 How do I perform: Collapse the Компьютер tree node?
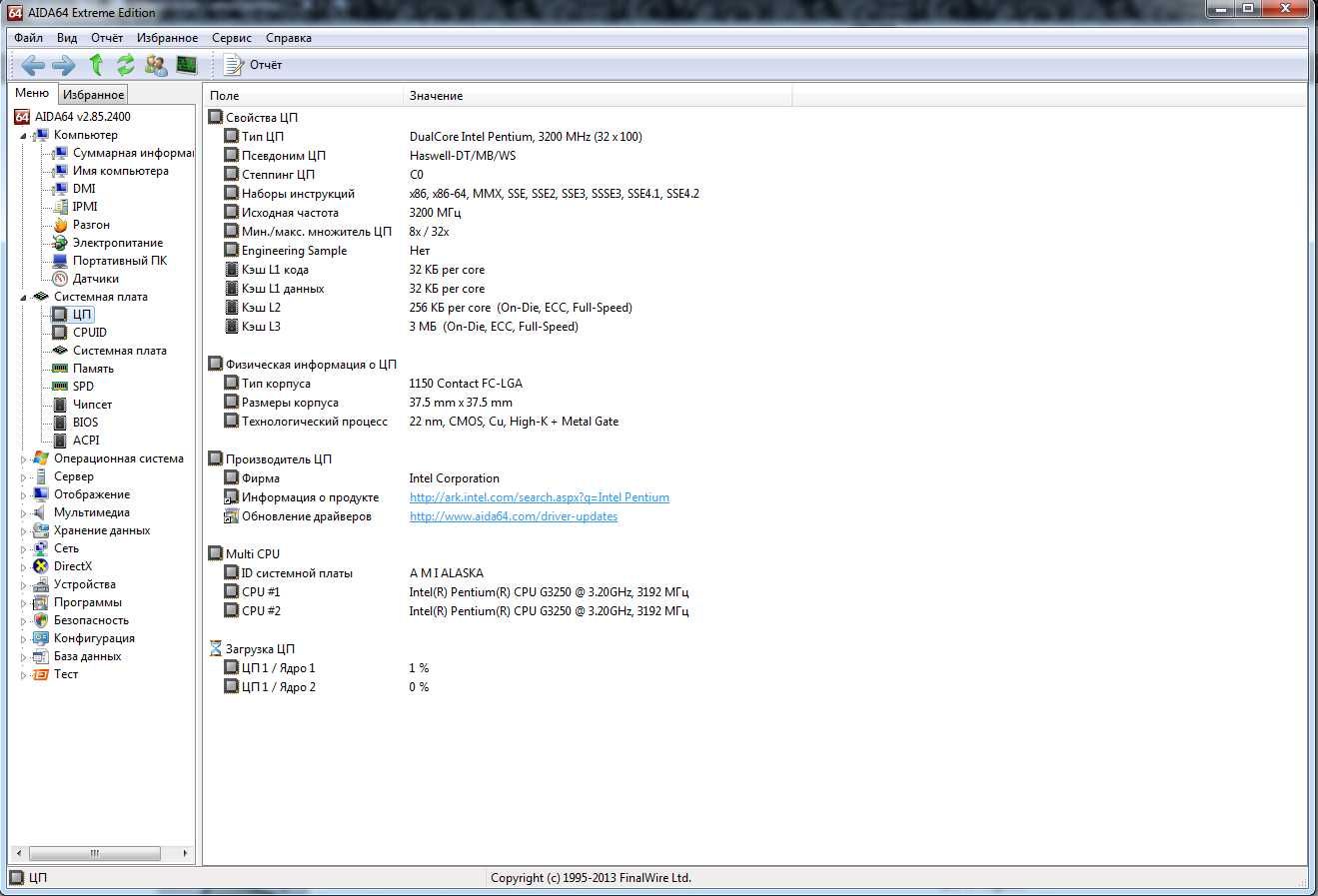24,136
